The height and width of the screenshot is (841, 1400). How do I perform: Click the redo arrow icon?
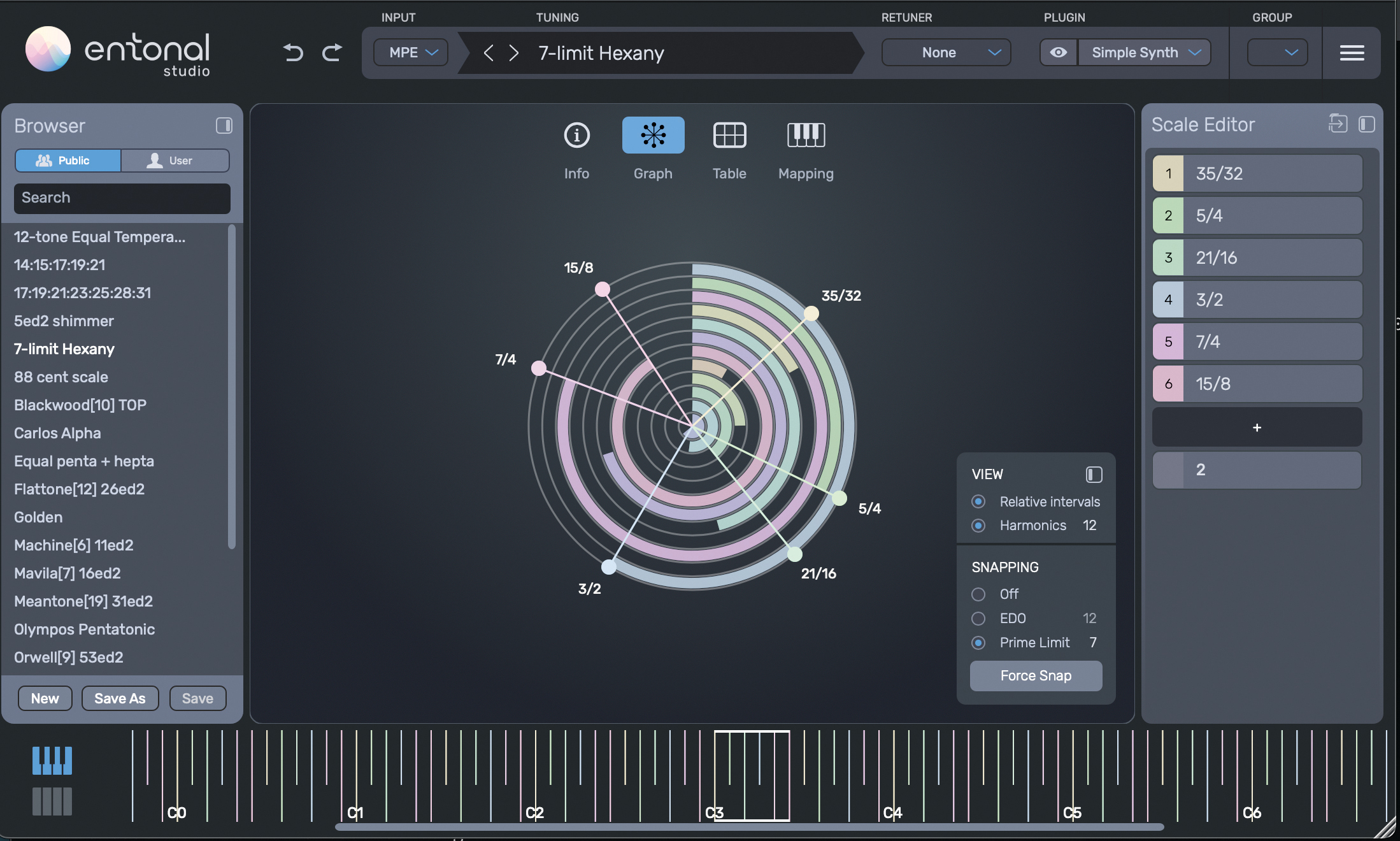332,52
